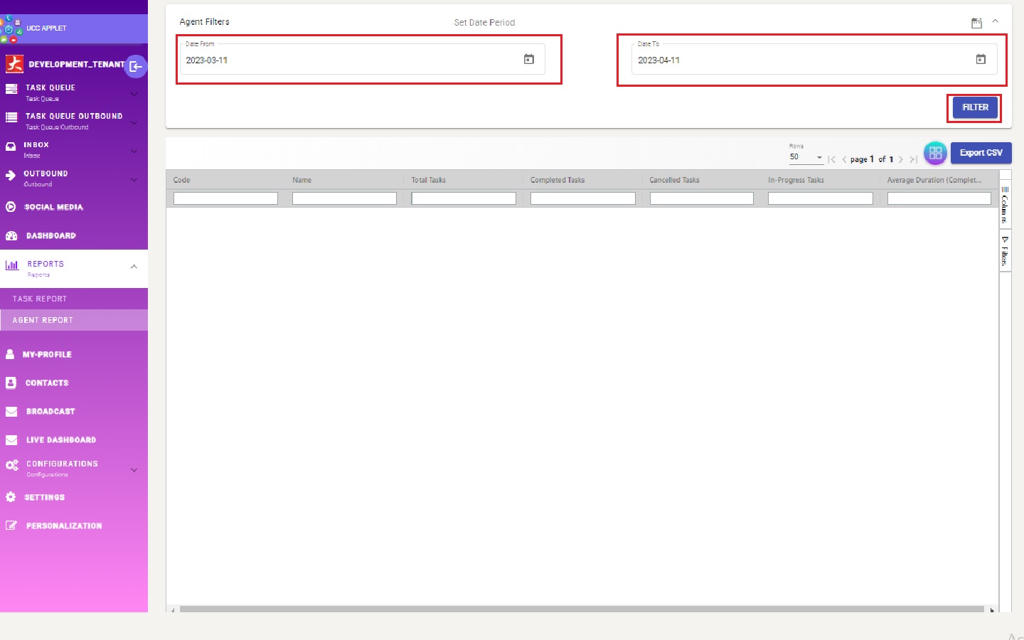The image size is (1024, 640).
Task: Click the sidebar collapse arrow icon
Action: tap(136, 66)
